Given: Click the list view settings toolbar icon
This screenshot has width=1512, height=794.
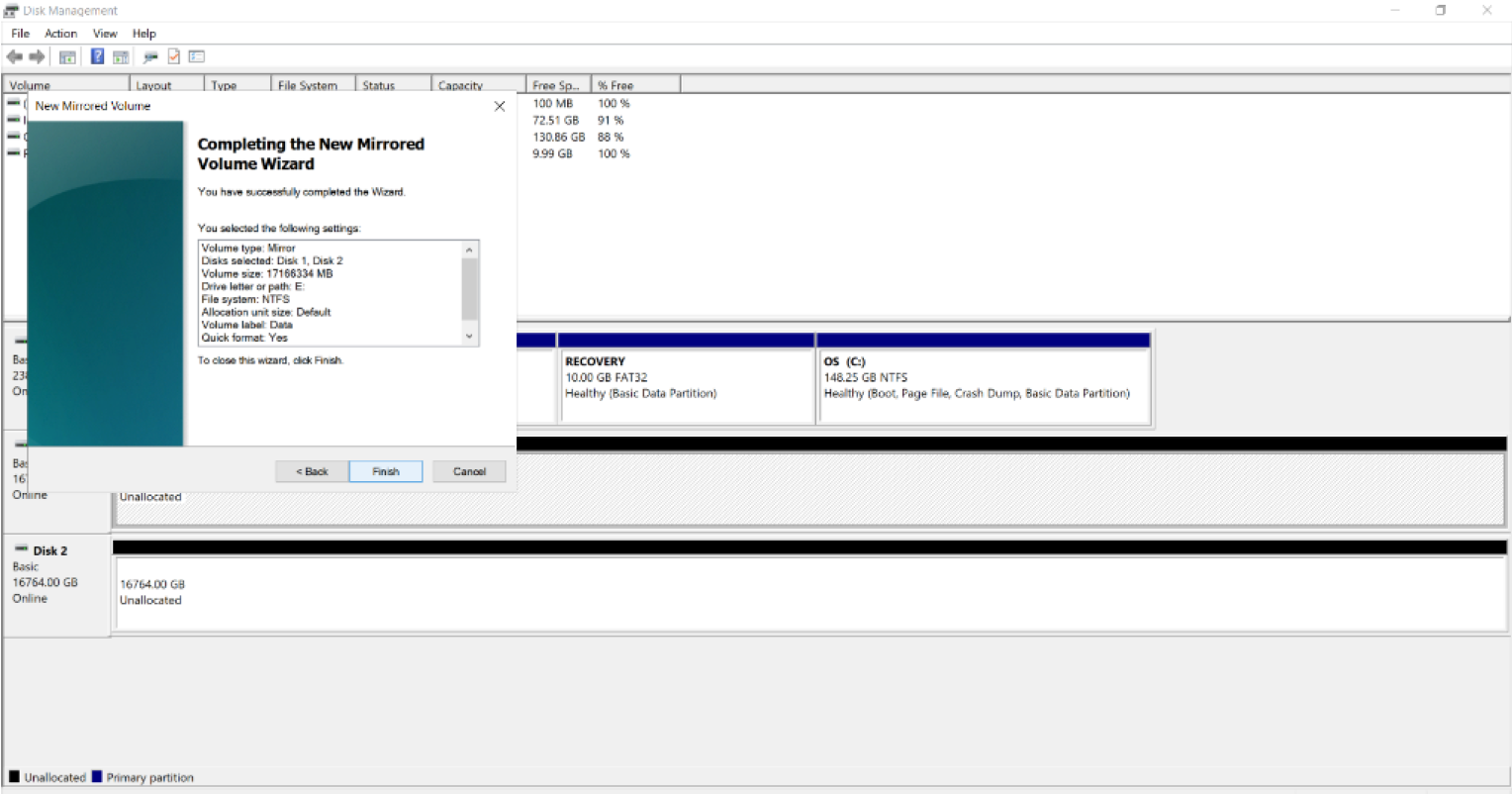Looking at the screenshot, I should pos(197,56).
